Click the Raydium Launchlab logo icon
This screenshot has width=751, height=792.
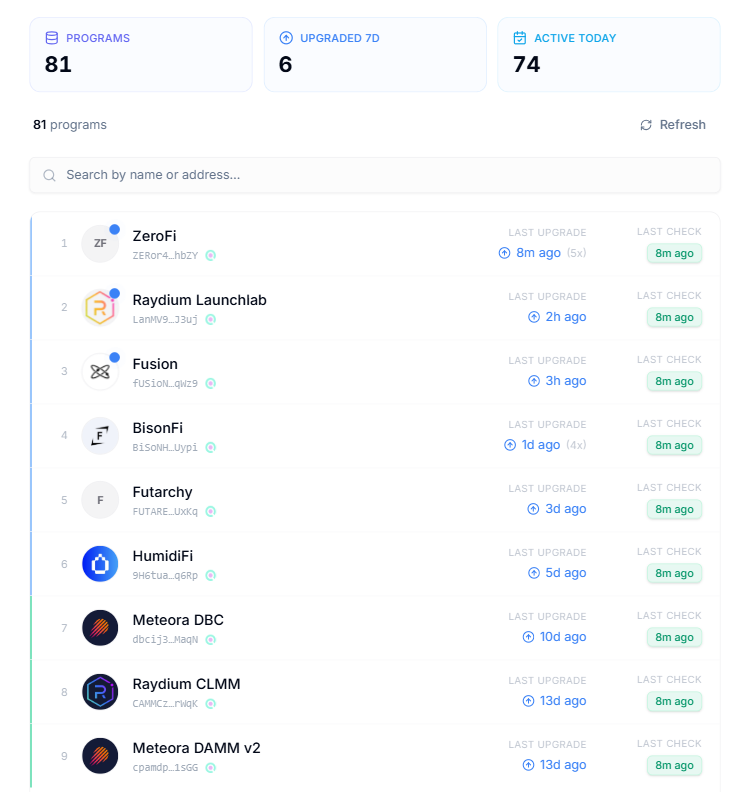tap(100, 308)
